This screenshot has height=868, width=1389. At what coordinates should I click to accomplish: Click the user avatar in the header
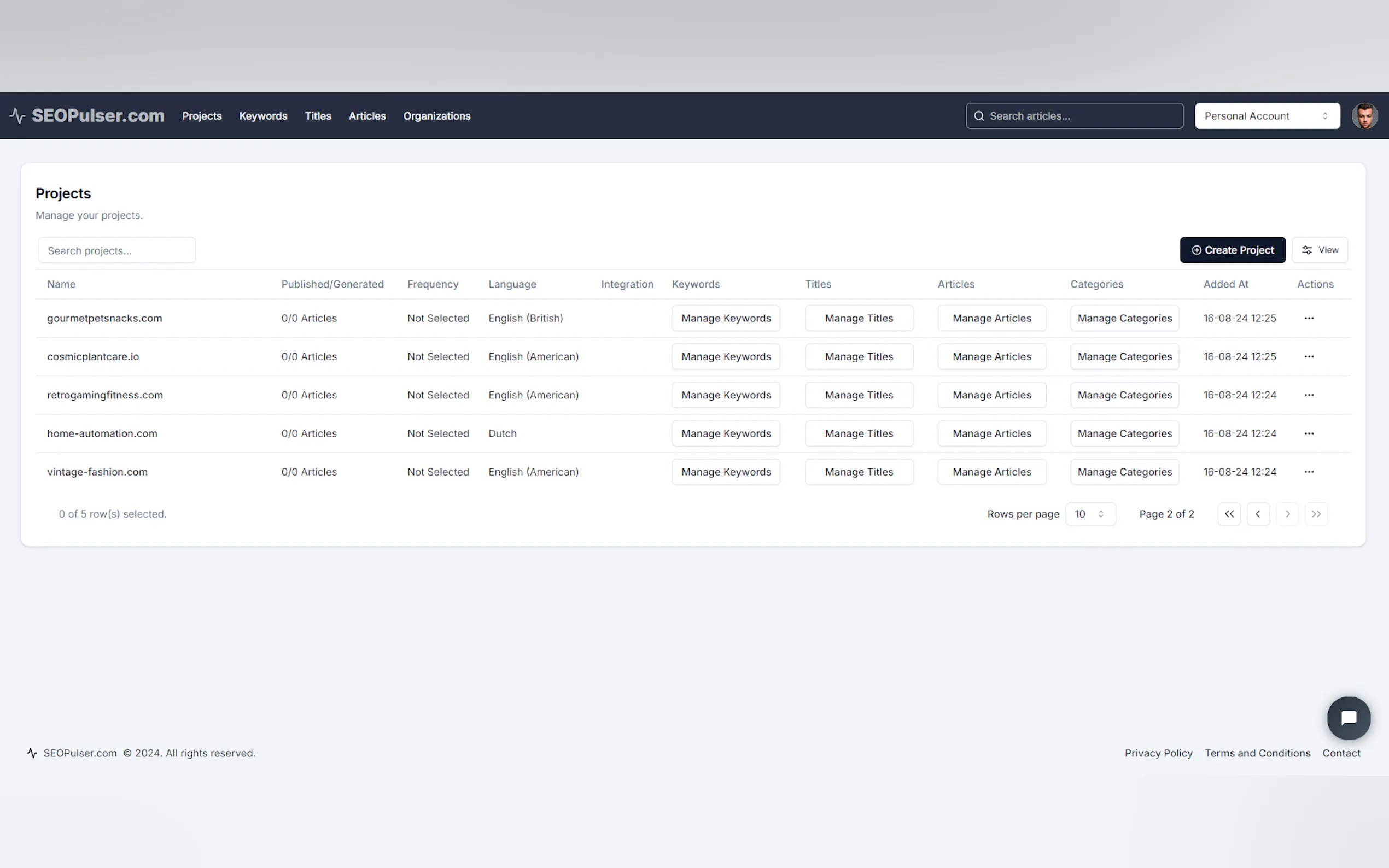1364,116
